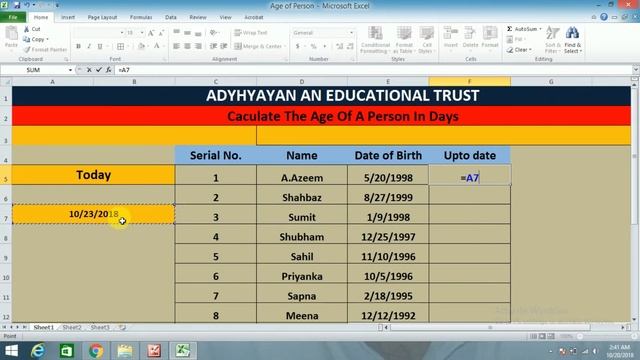640x360 pixels.
Task: Open the font size dropdown
Action: pos(142,33)
